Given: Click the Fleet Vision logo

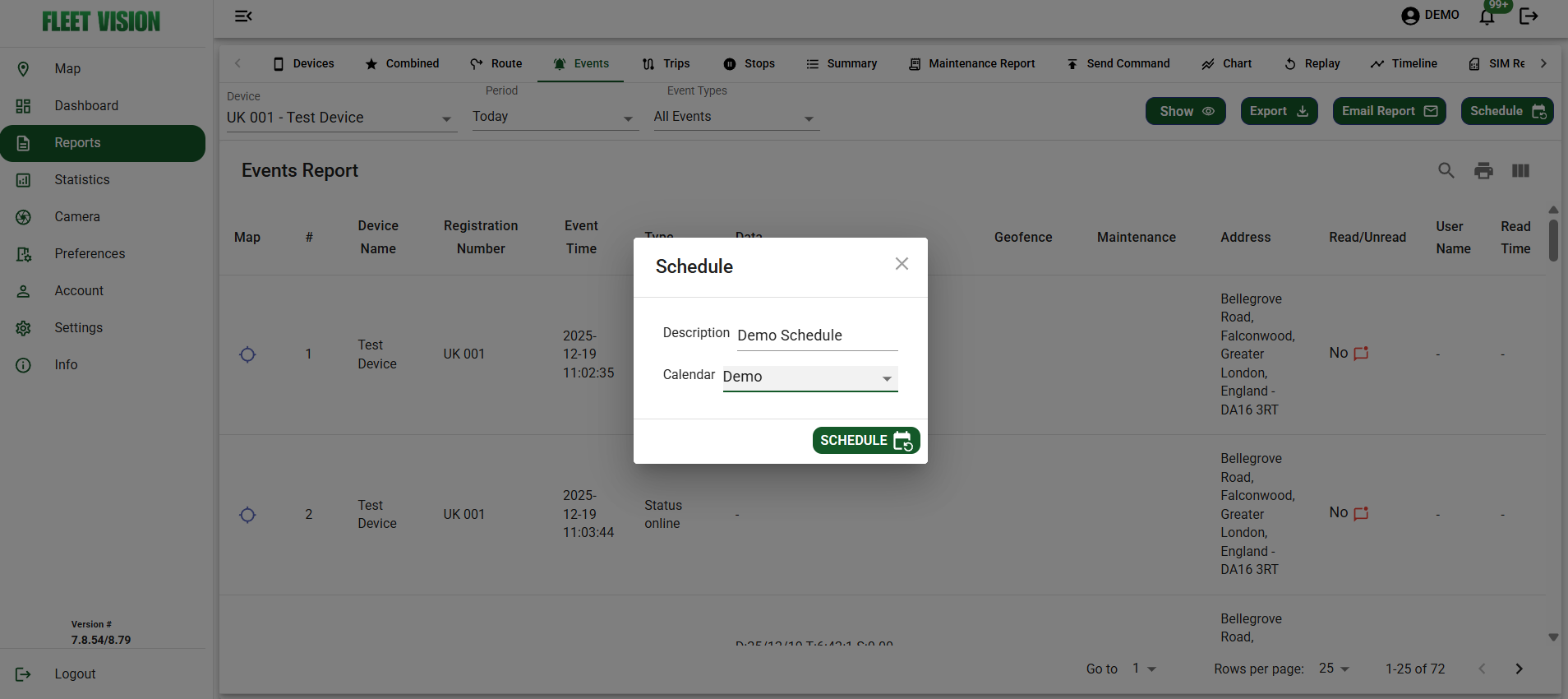Looking at the screenshot, I should [x=101, y=21].
